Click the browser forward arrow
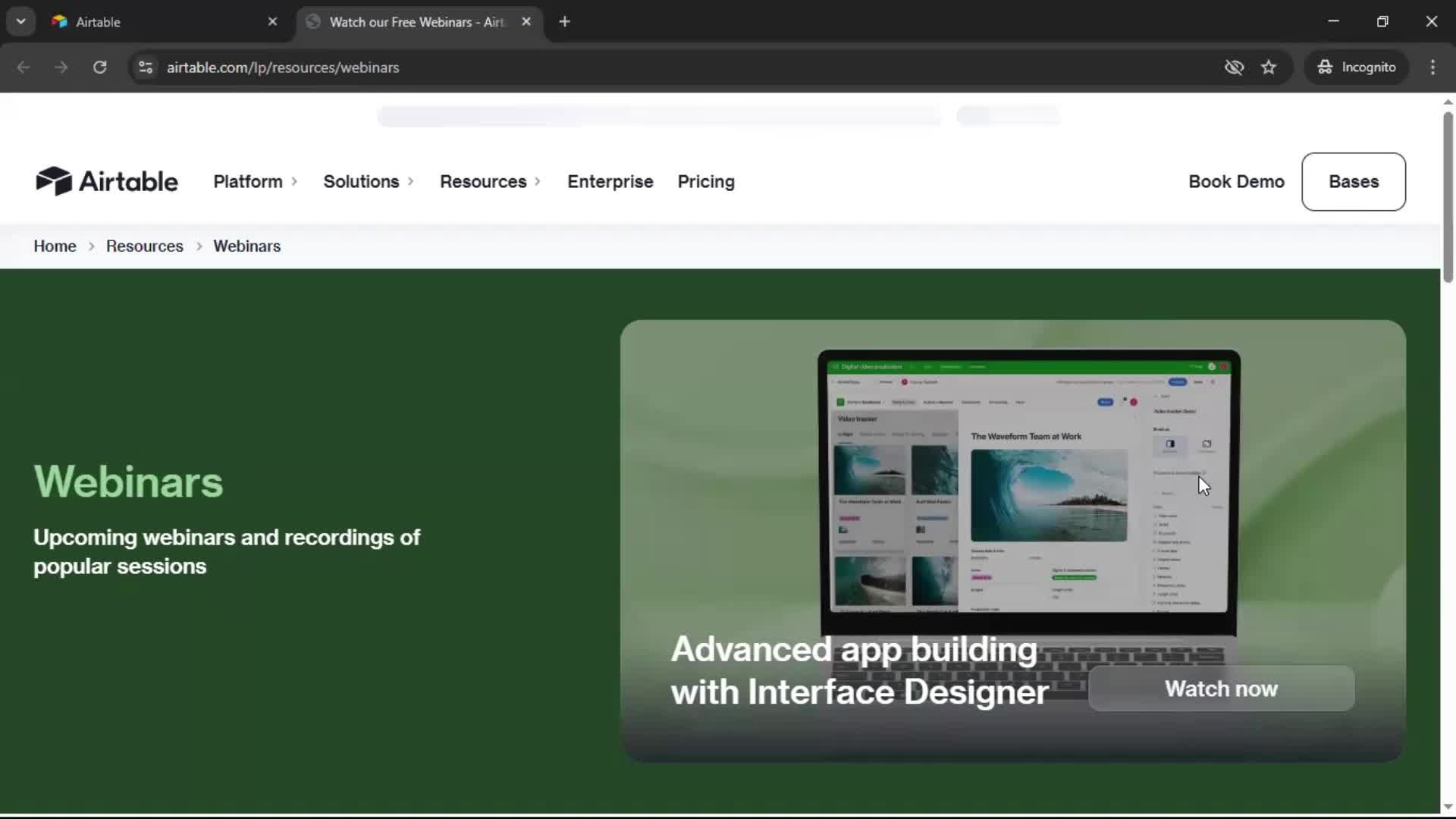The image size is (1456, 819). (61, 67)
